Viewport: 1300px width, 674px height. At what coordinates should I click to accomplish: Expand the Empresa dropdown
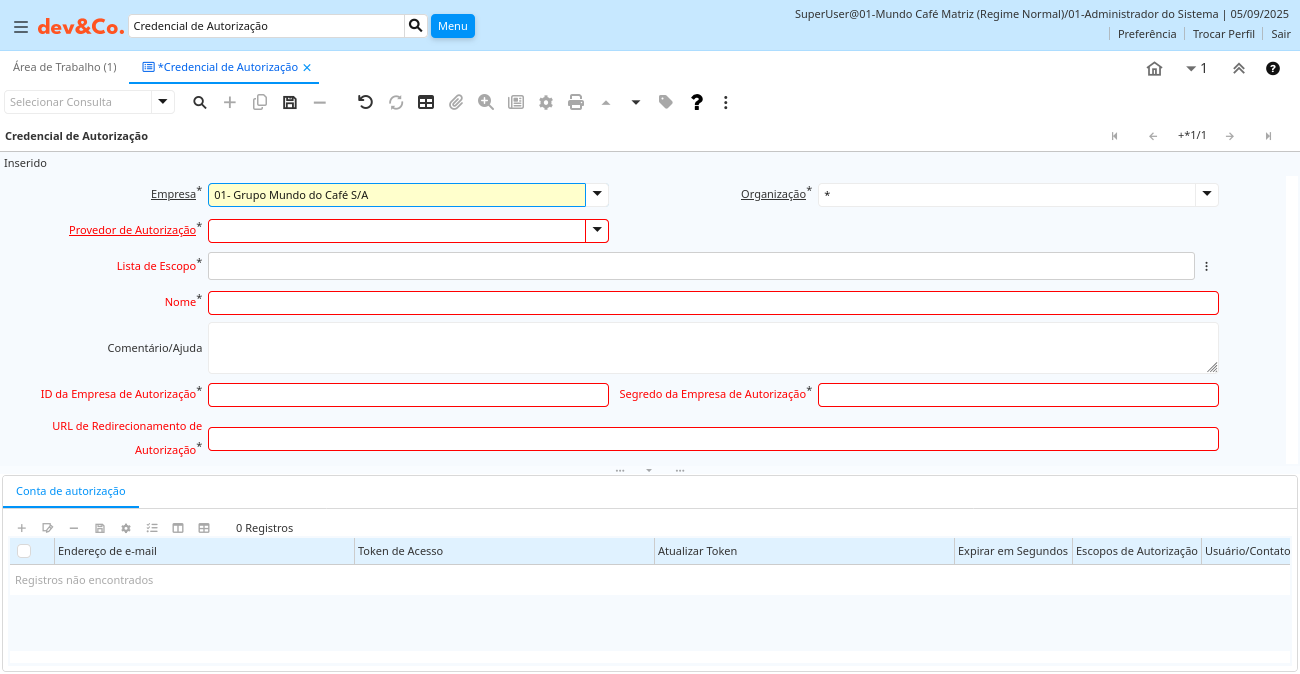coord(597,195)
